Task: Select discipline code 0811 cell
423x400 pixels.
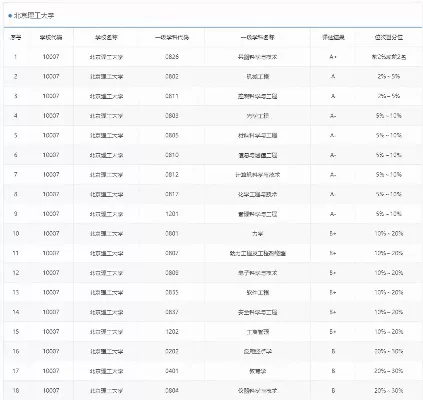Action: click(172, 96)
